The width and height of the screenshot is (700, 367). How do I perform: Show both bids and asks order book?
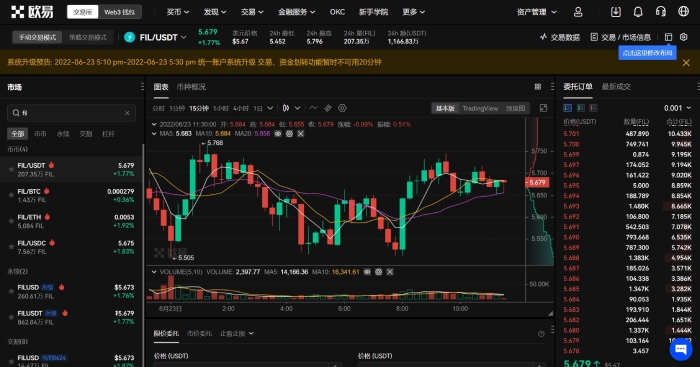pos(567,108)
